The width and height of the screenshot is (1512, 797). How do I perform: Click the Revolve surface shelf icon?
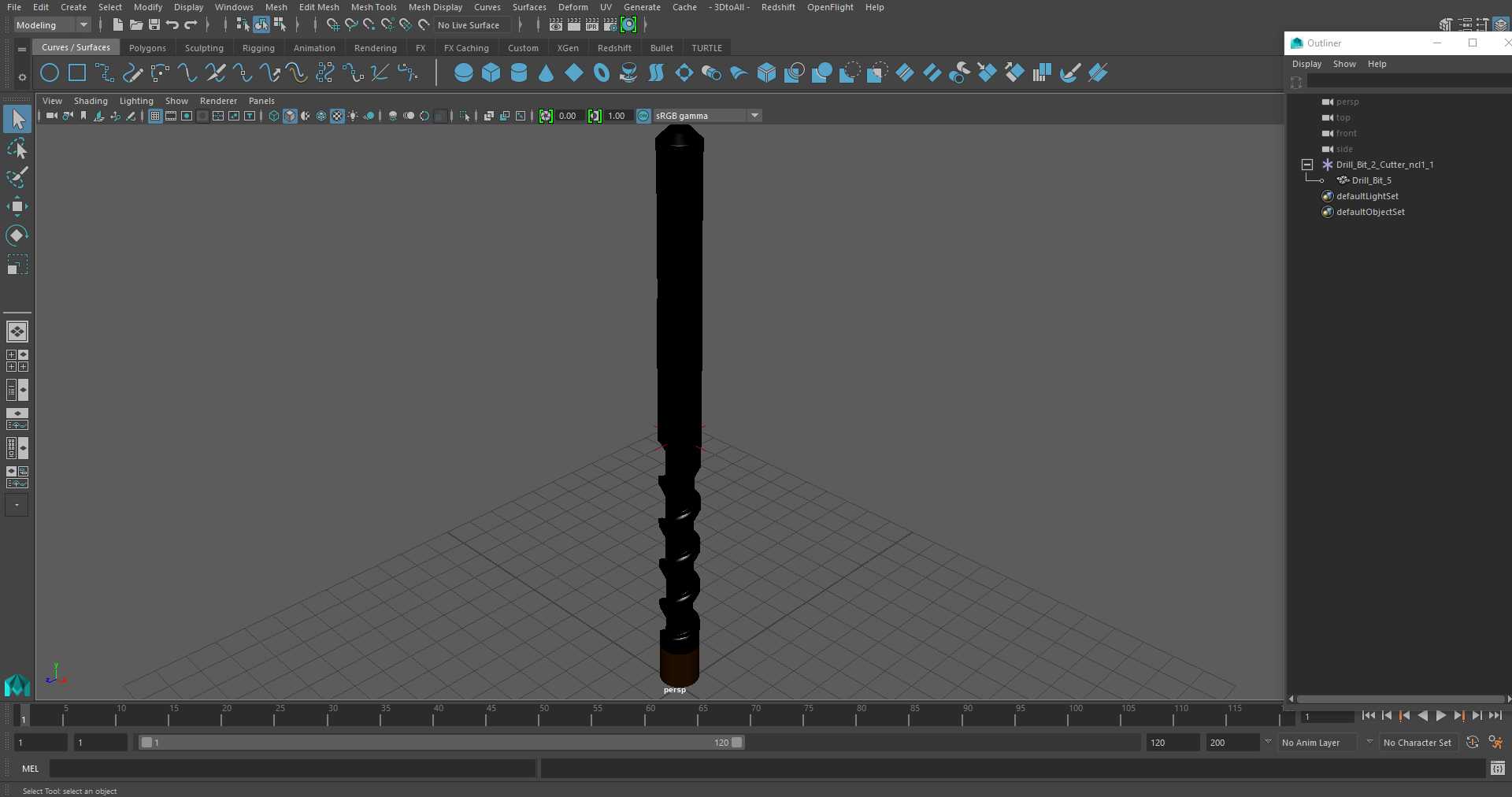pyautogui.click(x=629, y=73)
